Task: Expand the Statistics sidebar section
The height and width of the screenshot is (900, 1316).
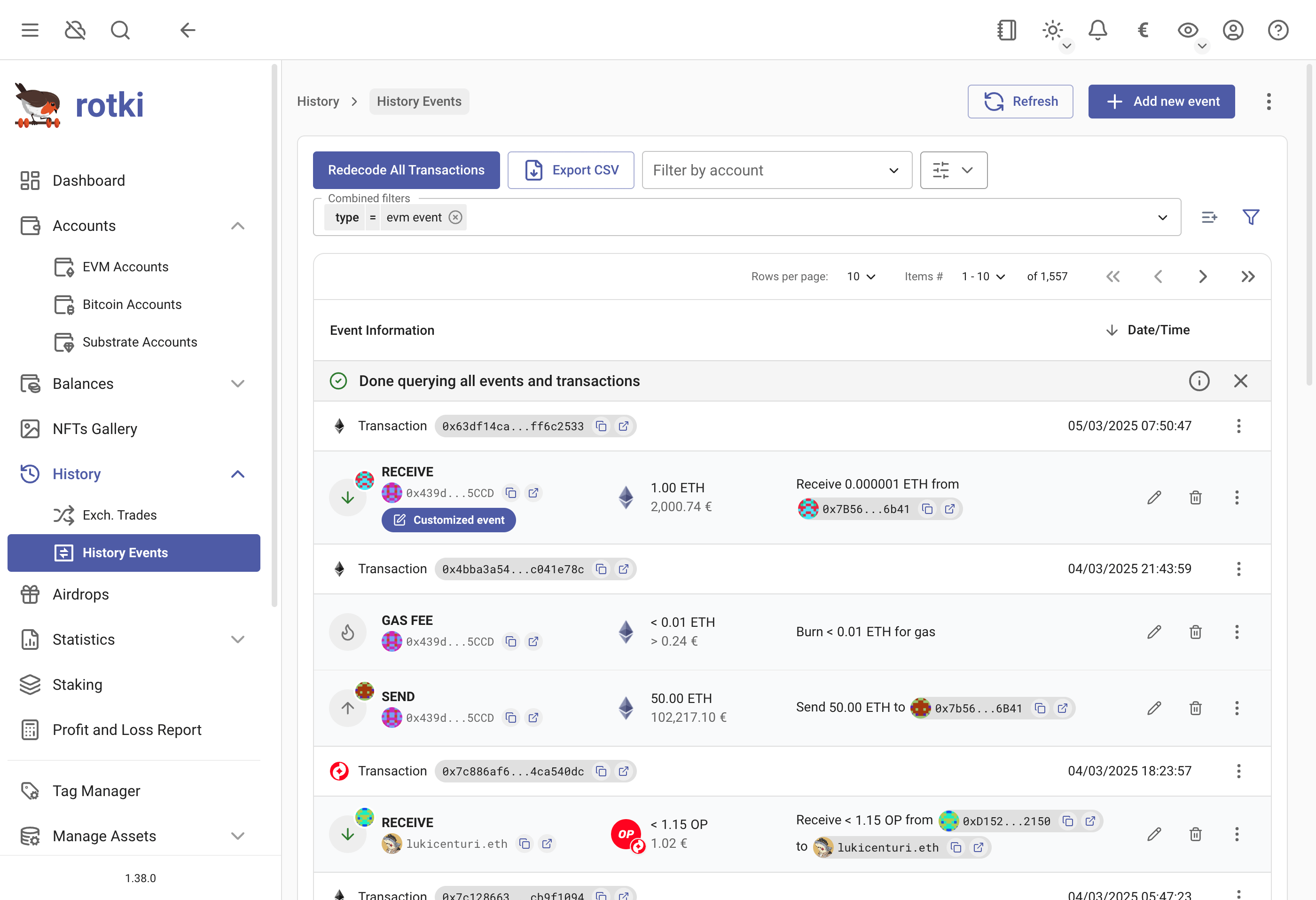Action: pos(238,639)
